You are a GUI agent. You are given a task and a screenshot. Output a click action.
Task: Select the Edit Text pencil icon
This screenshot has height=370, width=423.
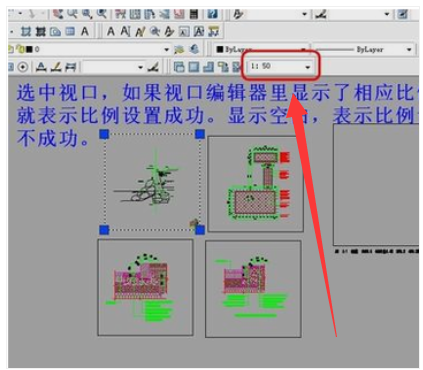tap(140, 32)
